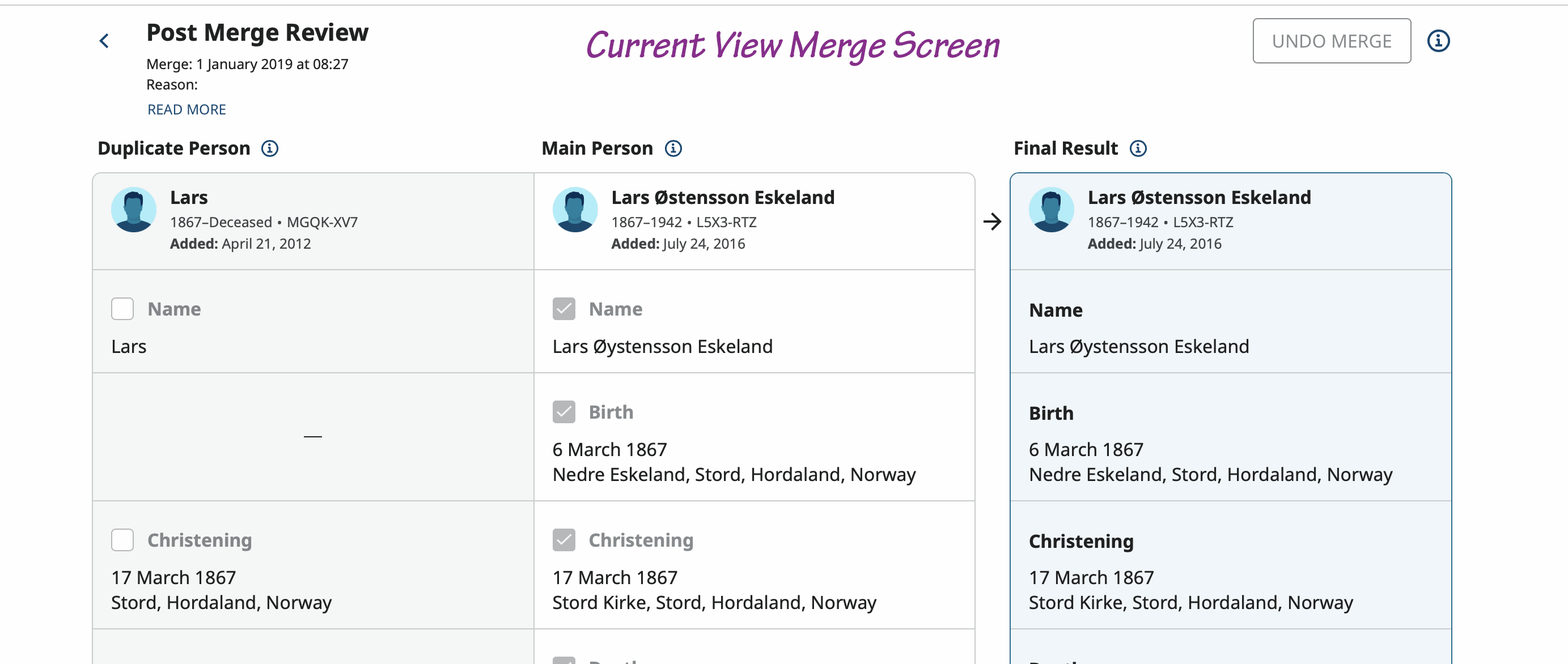Select the ID text MGQK-XV7
Screen dimensions: 1568x664
(x=322, y=222)
